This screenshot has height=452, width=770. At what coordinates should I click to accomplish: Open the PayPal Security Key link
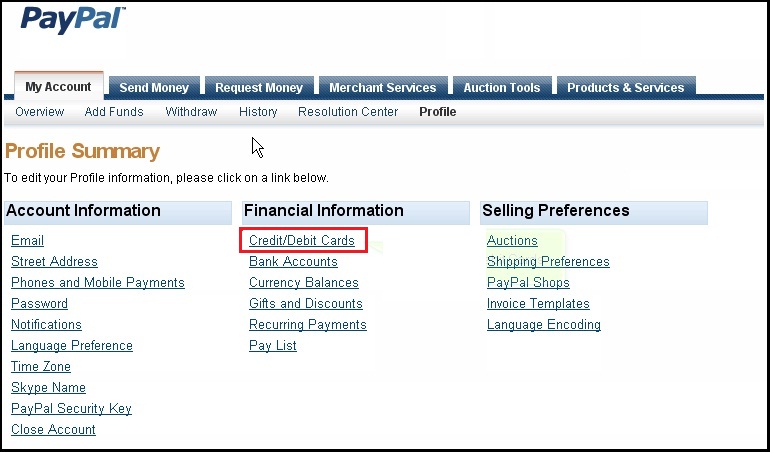[71, 409]
